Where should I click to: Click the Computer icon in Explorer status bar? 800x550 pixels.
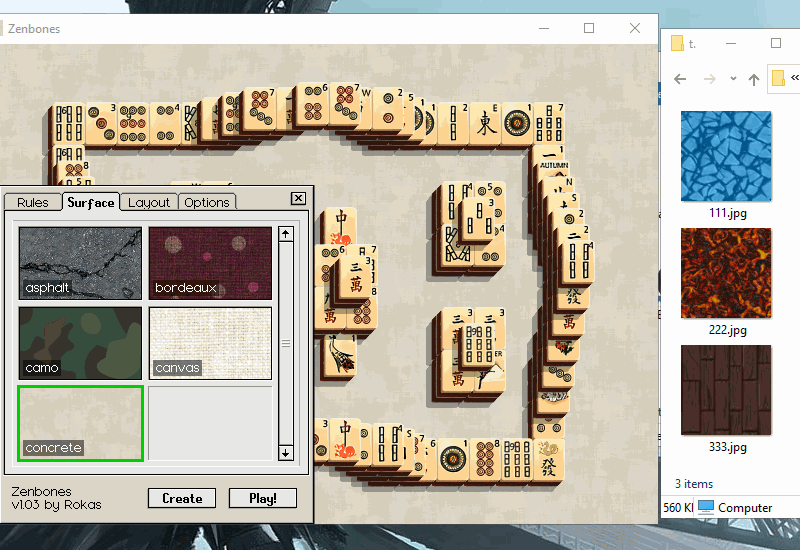point(706,507)
